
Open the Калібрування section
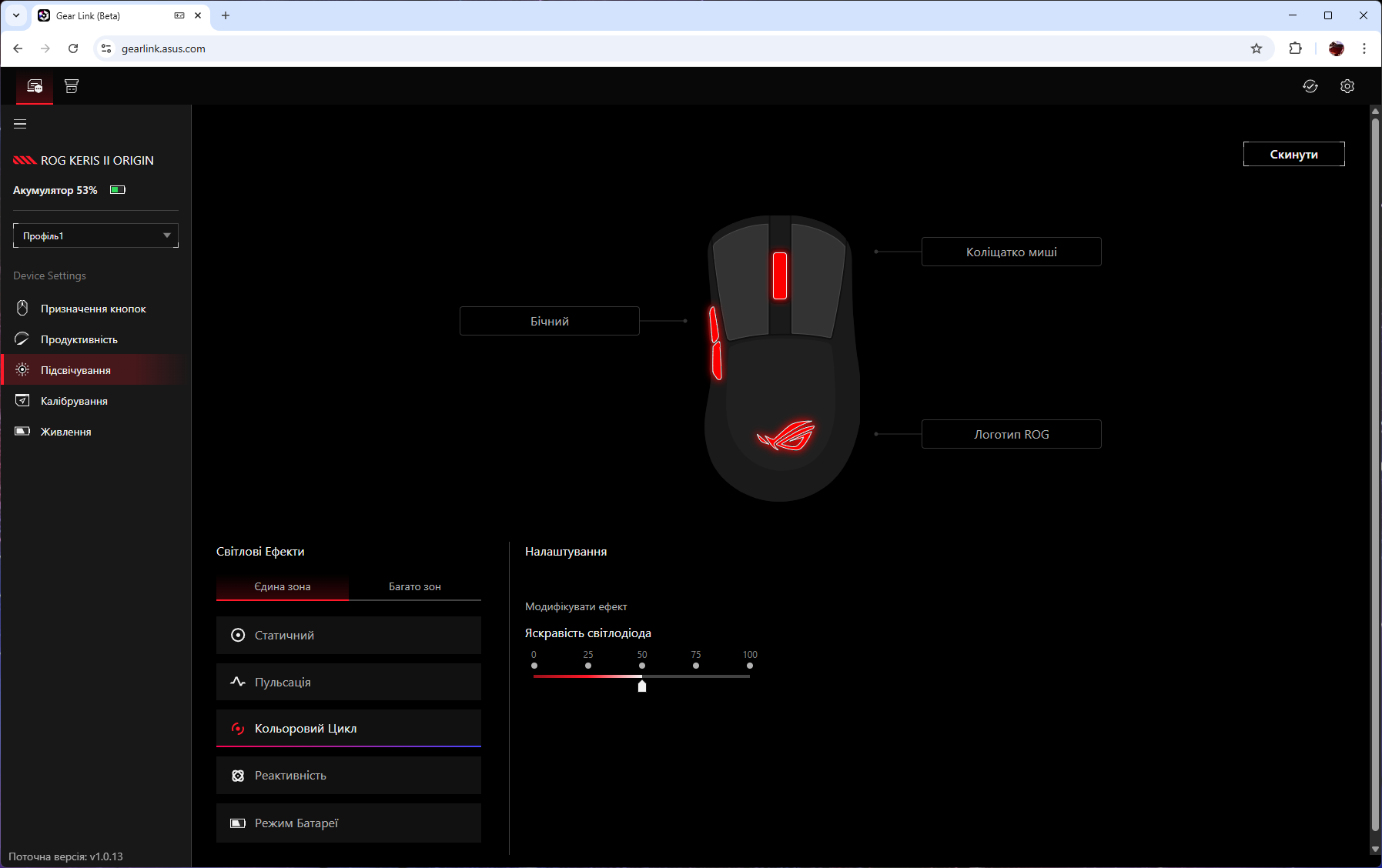[x=95, y=401]
